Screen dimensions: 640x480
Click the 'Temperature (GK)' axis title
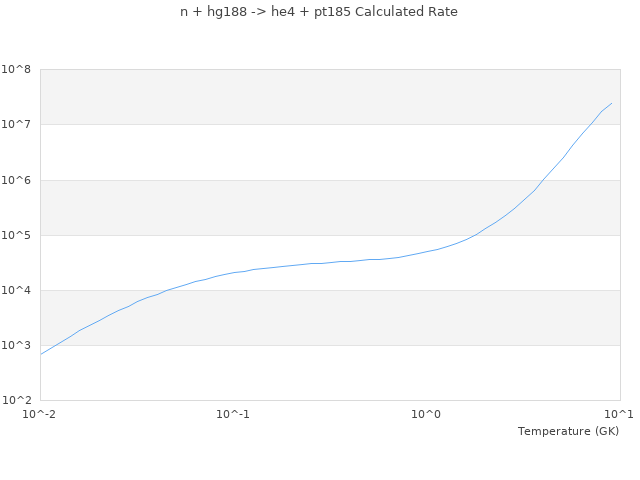click(x=568, y=431)
